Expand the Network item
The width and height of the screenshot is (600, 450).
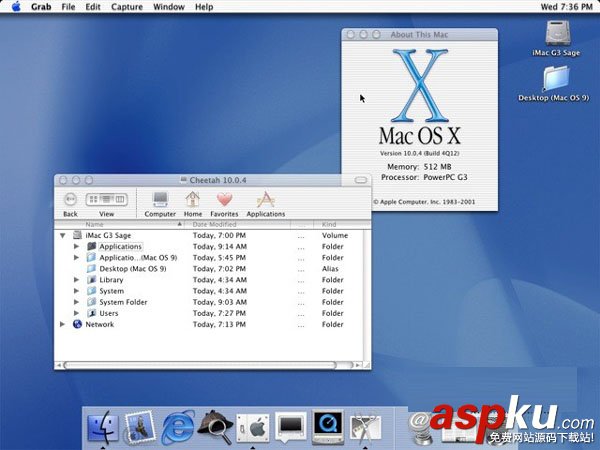(x=62, y=324)
